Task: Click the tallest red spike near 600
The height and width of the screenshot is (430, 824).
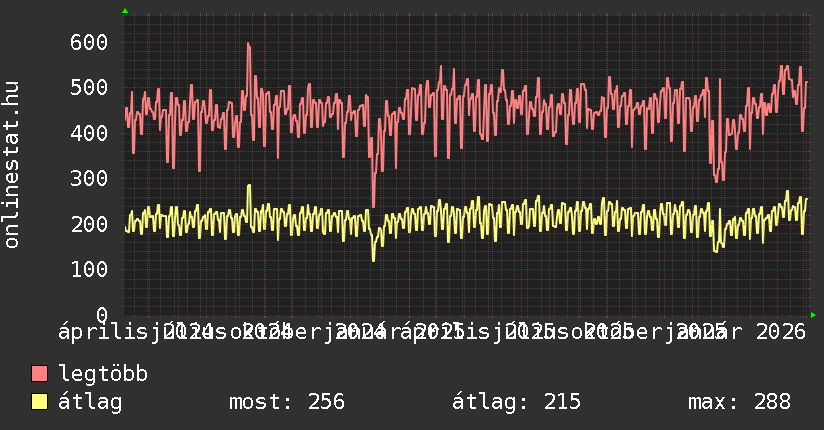Action: pos(248,45)
